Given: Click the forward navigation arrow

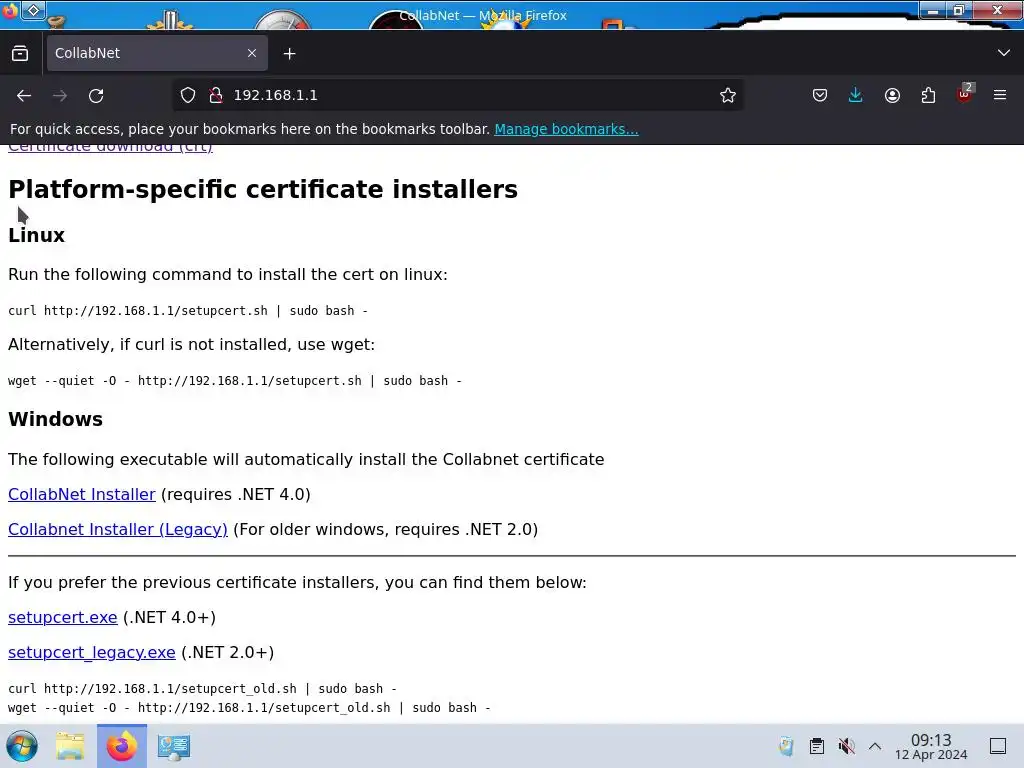Looking at the screenshot, I should click(60, 95).
